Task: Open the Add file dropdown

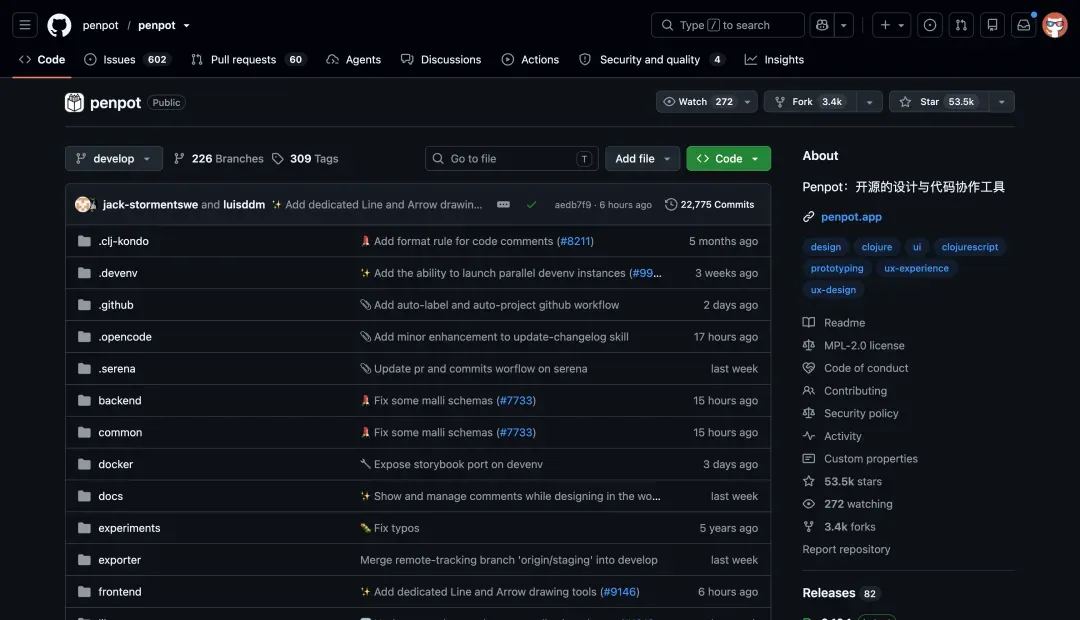Action: click(642, 158)
